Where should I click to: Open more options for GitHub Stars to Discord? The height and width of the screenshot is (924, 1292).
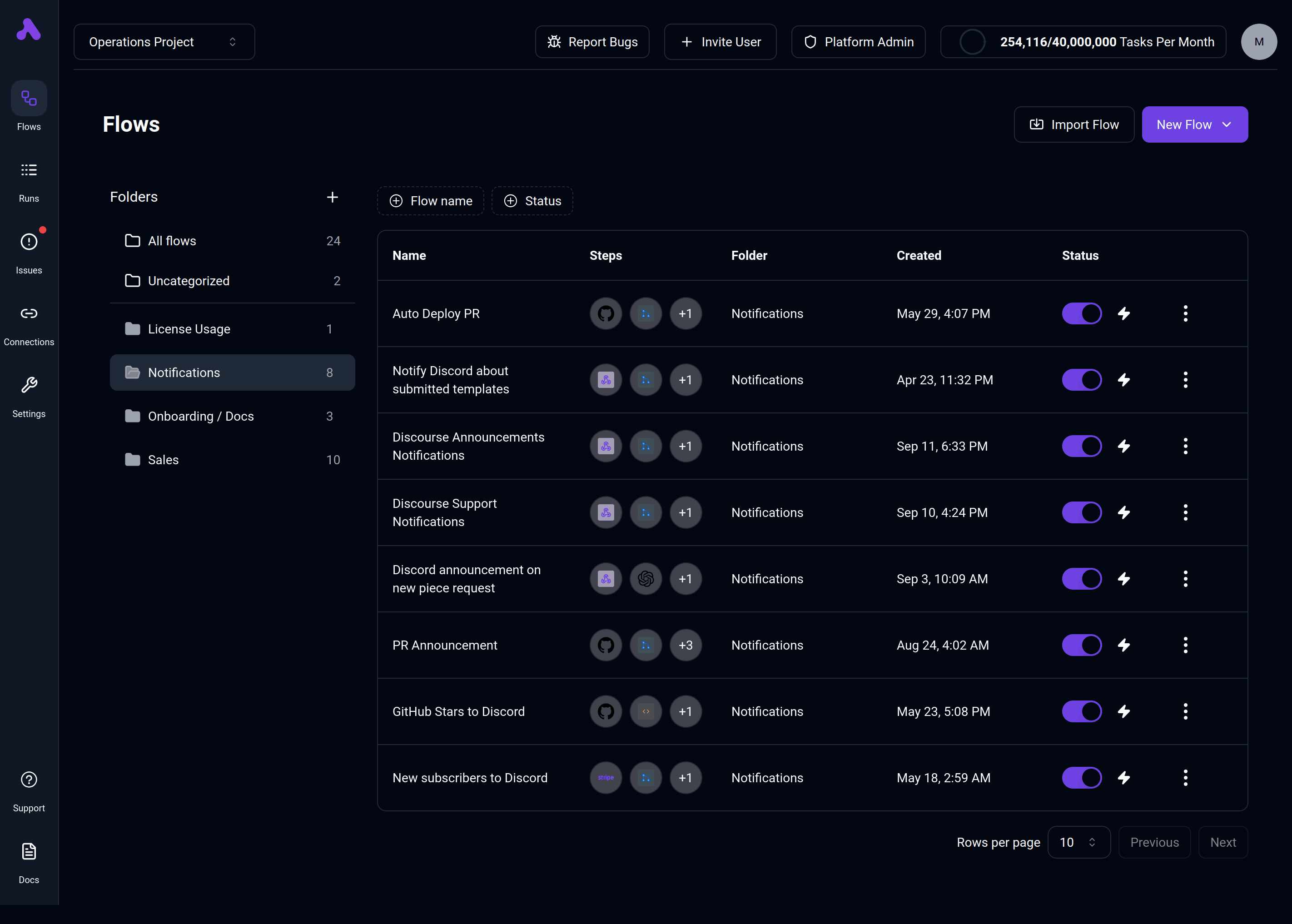(1186, 711)
